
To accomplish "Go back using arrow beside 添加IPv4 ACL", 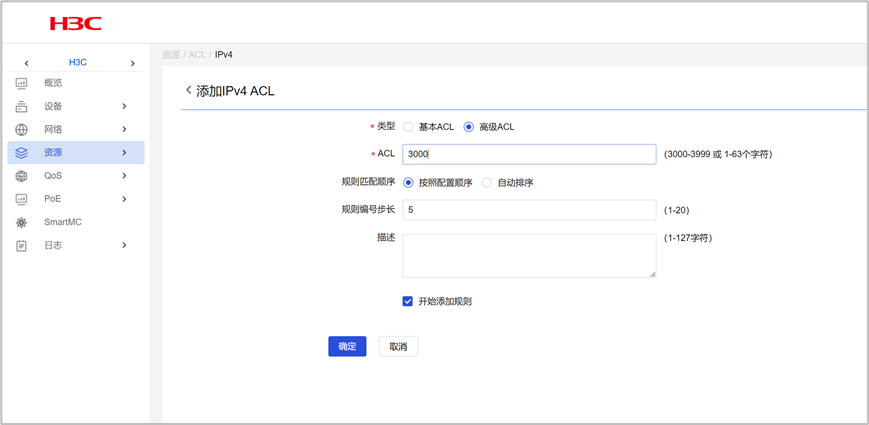I will coord(188,90).
